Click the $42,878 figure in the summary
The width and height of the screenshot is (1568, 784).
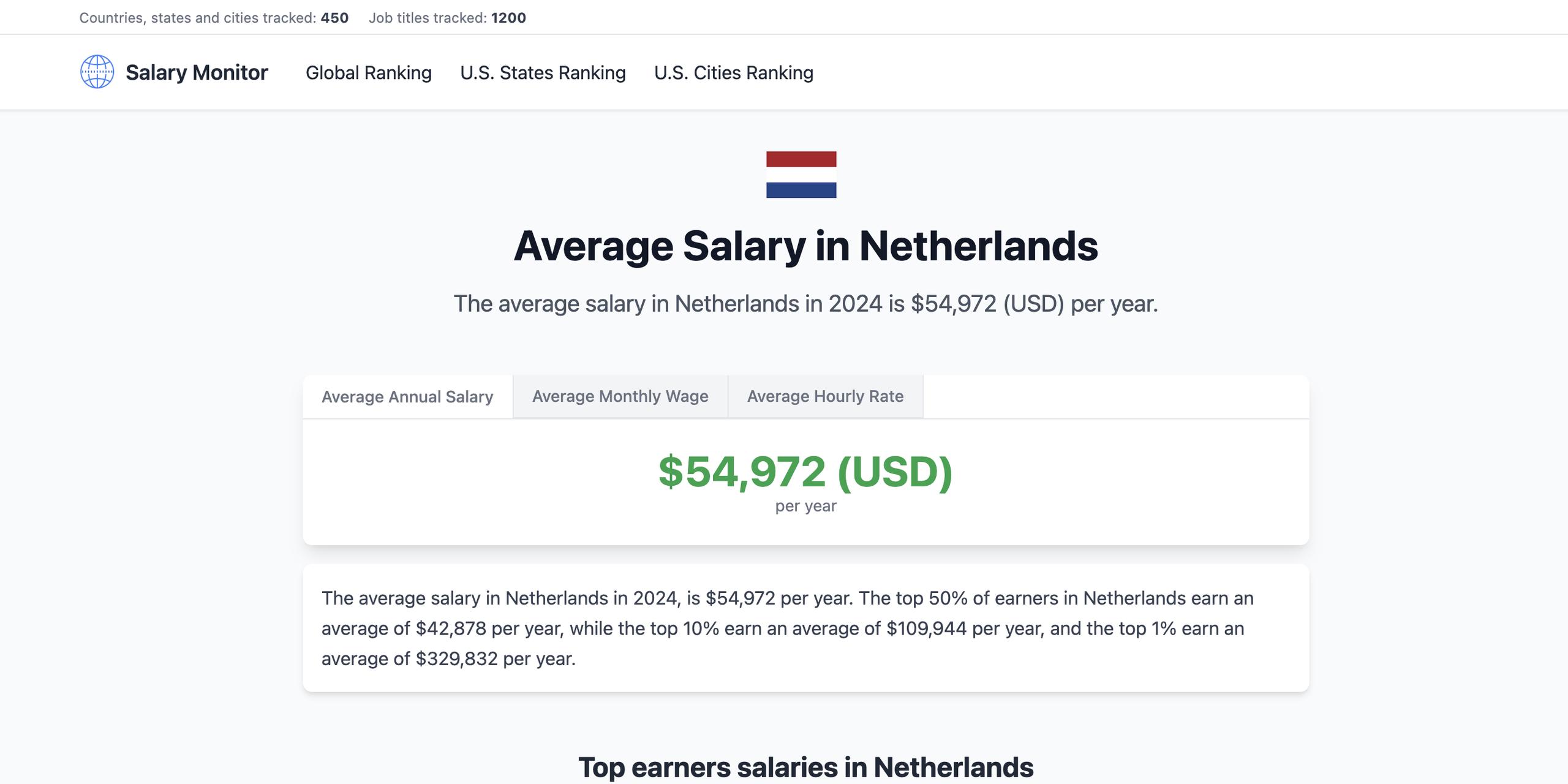click(451, 628)
